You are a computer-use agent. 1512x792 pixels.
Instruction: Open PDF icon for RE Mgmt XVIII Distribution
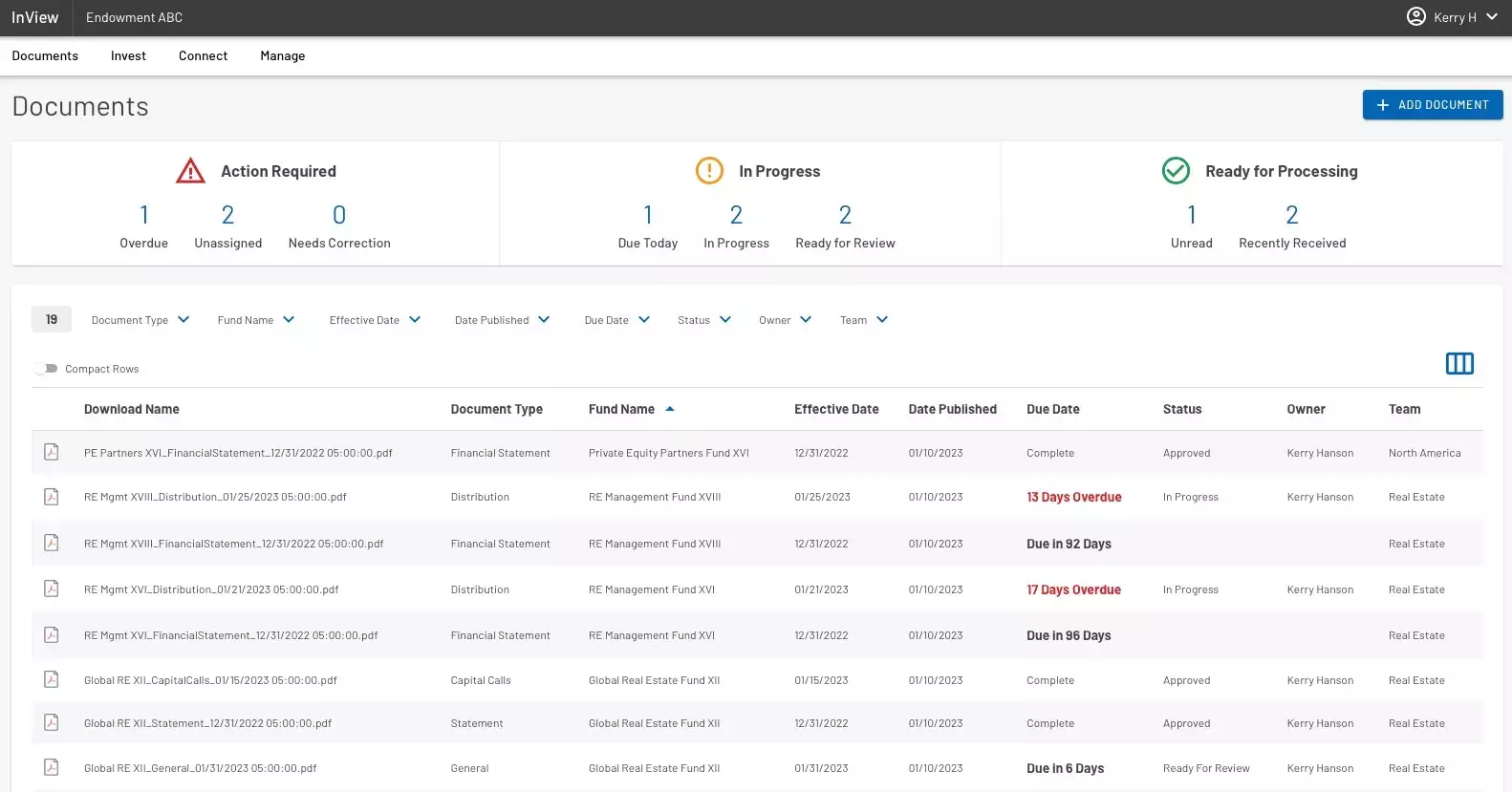tap(52, 497)
